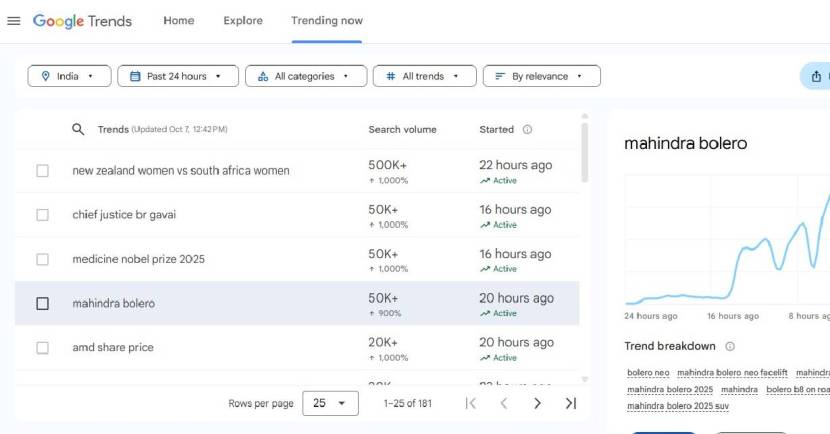Expand the Past 24 hours filter
Image resolution: width=830 pixels, height=434 pixels.
coord(178,76)
